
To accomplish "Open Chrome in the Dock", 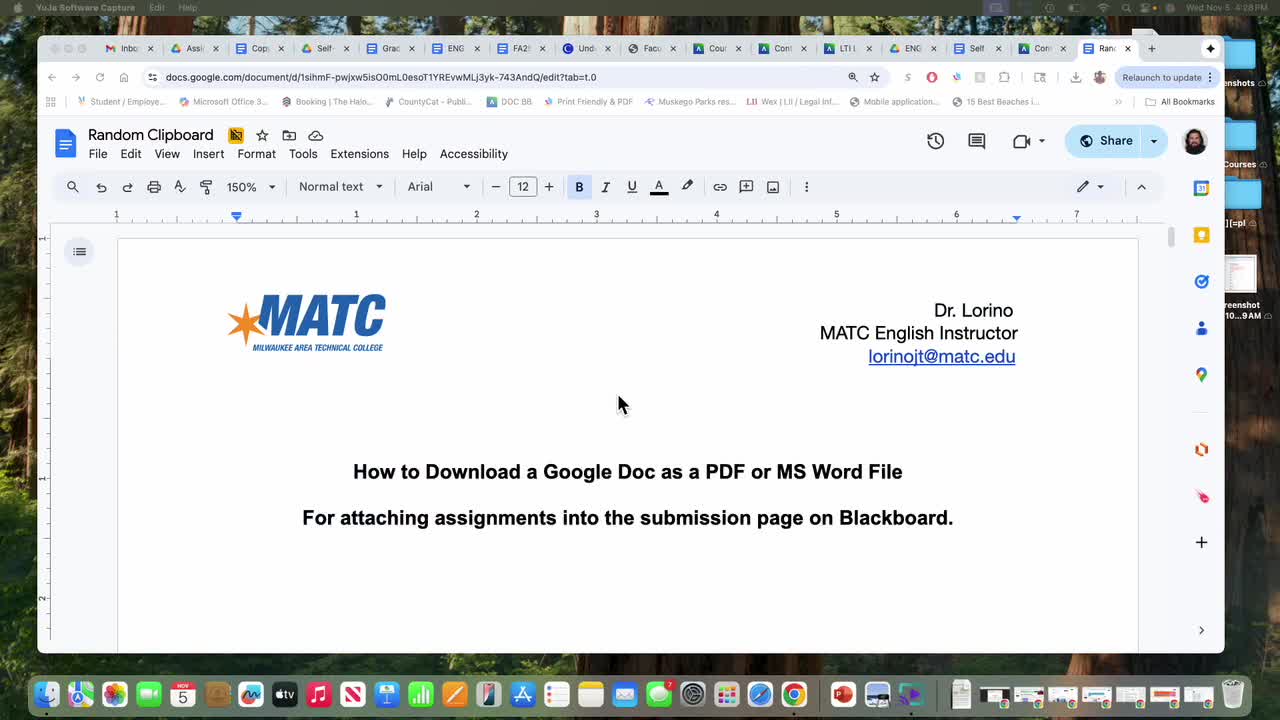I will pyautogui.click(x=794, y=694).
